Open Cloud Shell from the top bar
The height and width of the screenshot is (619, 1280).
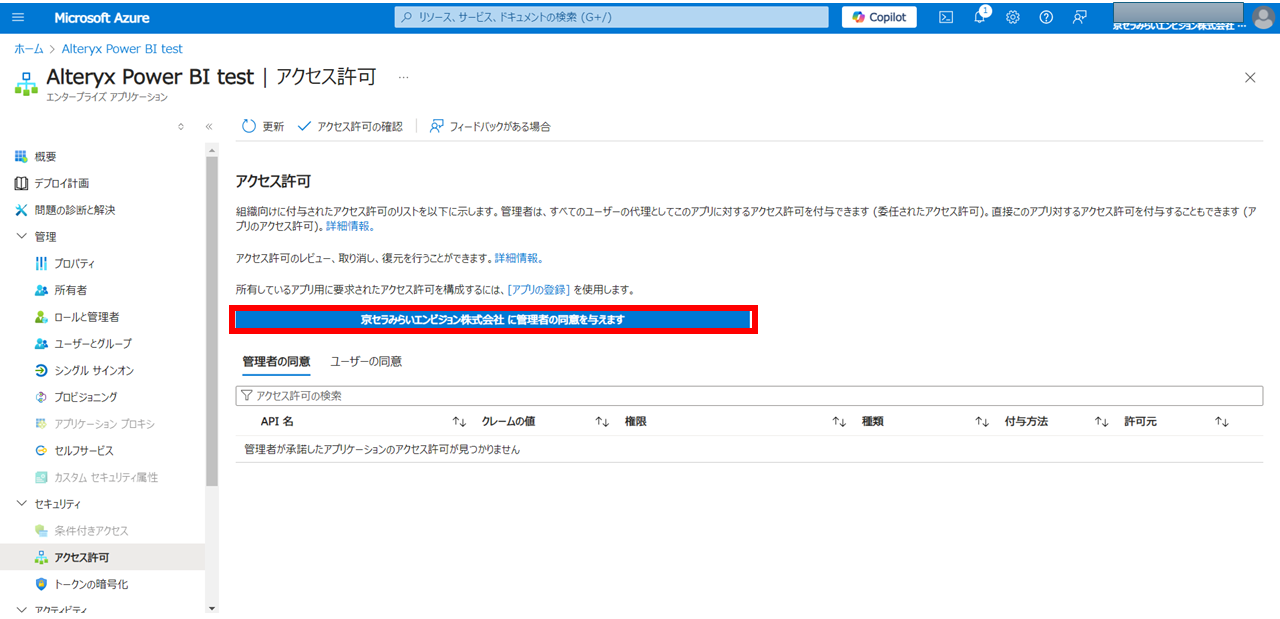click(945, 17)
